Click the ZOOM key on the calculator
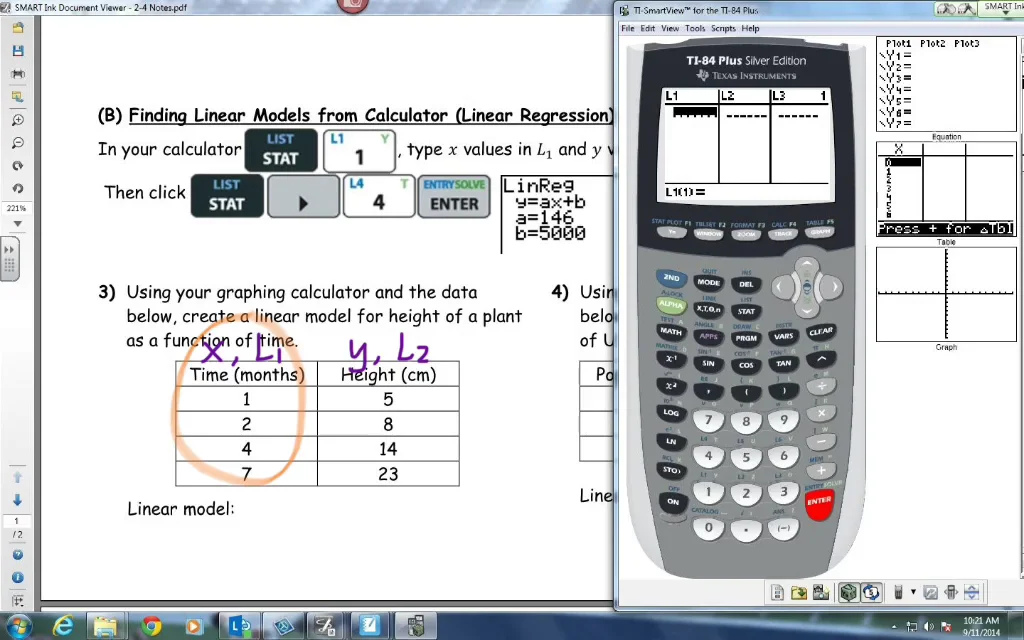This screenshot has height=640, width=1024. coord(746,235)
